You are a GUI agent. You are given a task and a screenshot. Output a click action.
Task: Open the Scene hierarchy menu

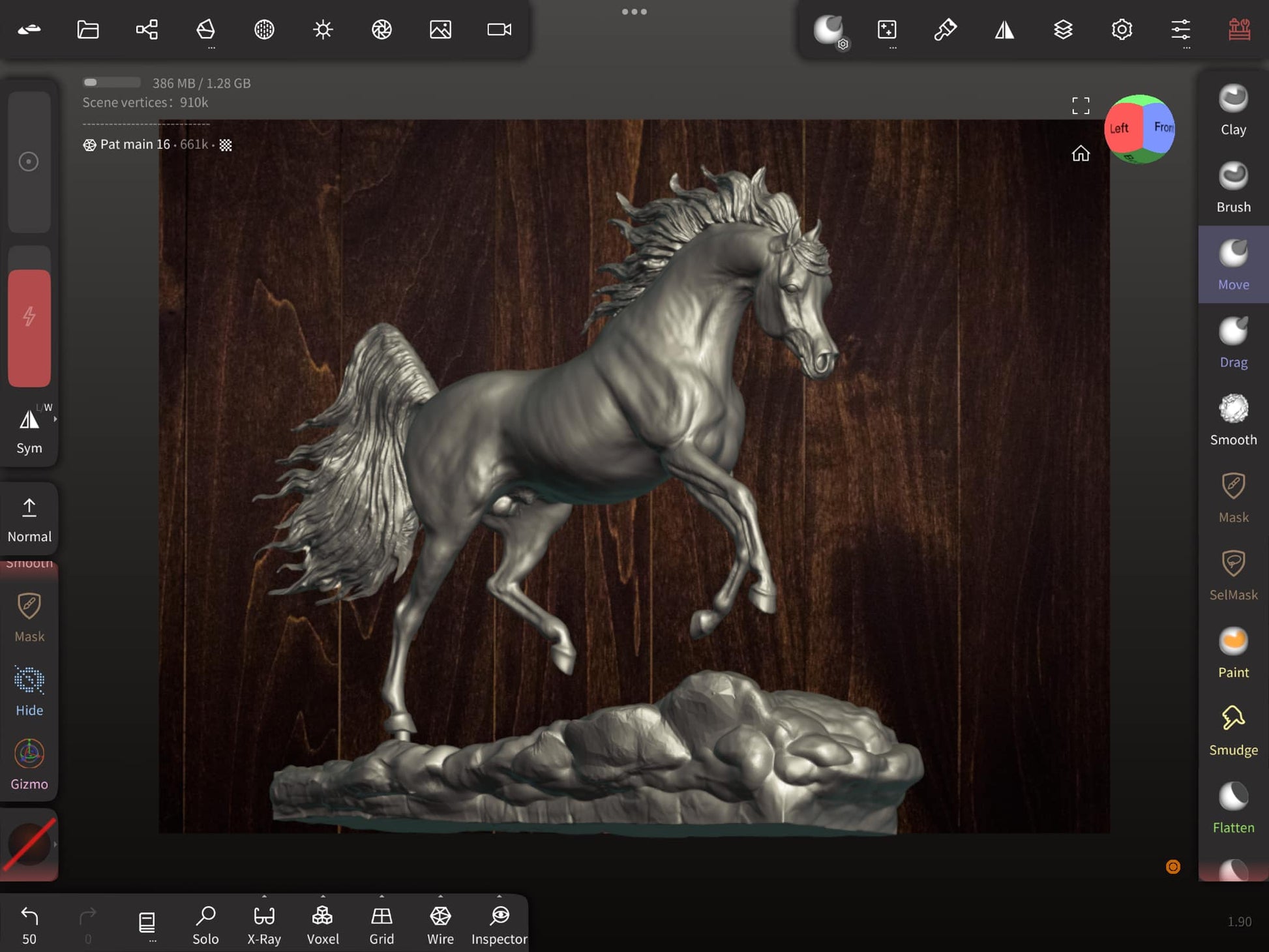coord(147,29)
